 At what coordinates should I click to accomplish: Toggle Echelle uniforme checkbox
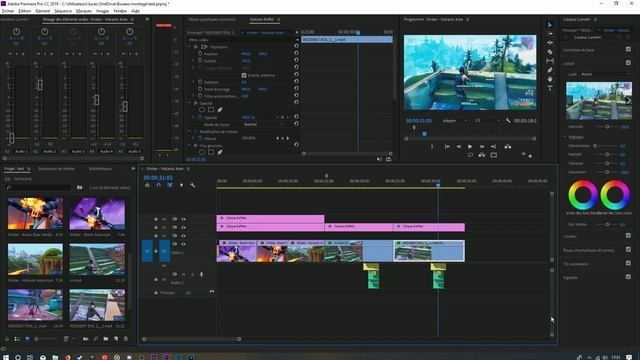[244, 75]
